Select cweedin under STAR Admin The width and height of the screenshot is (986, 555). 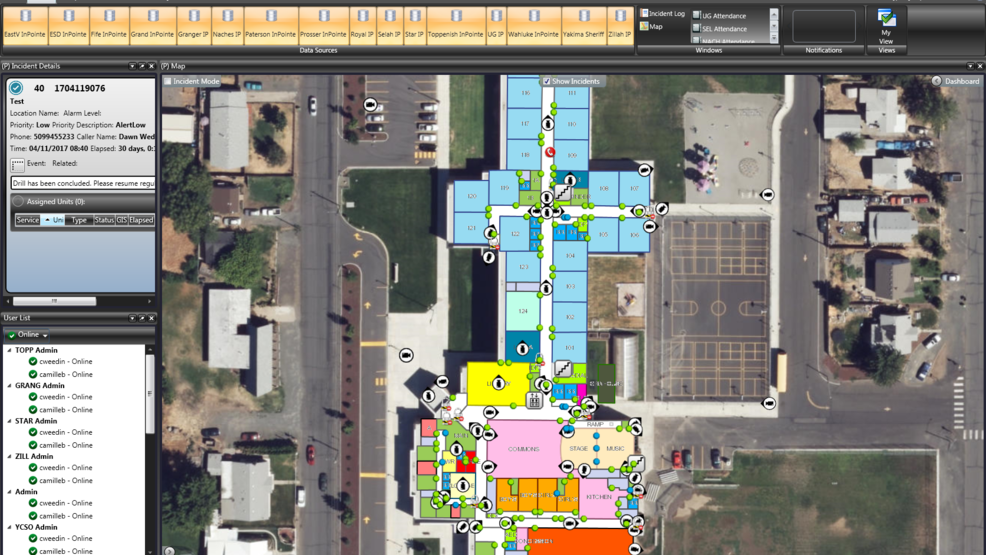click(x=60, y=432)
